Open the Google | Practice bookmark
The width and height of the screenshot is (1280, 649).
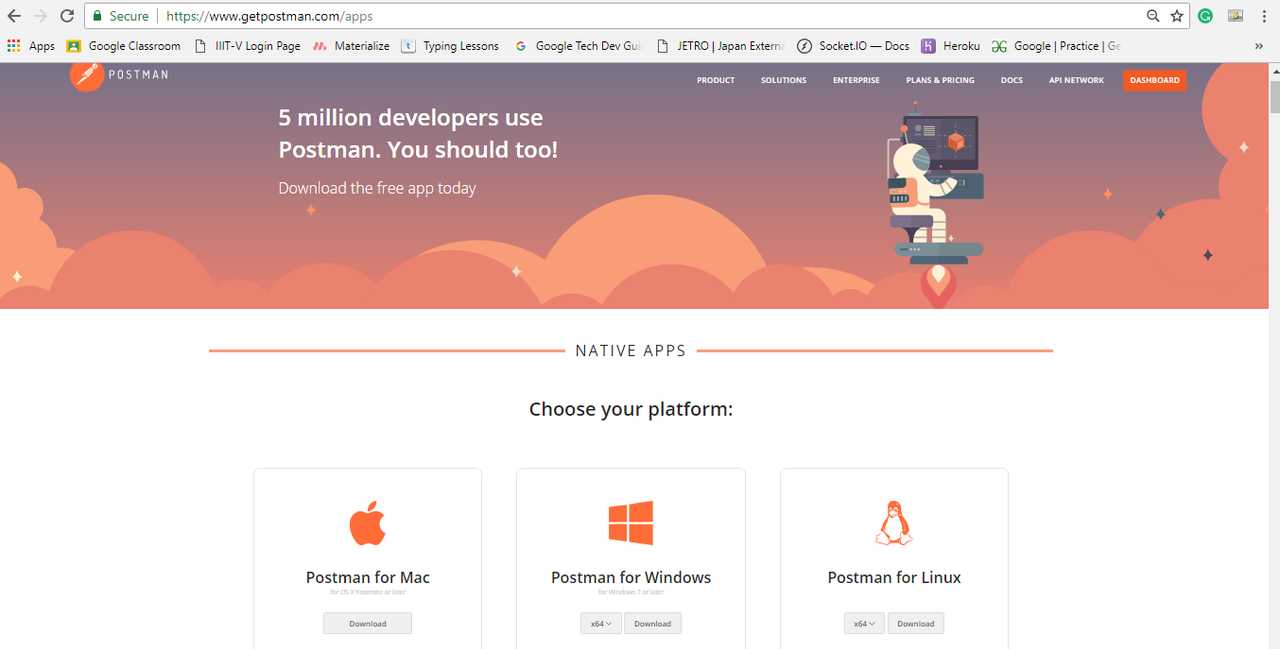[x=1056, y=46]
